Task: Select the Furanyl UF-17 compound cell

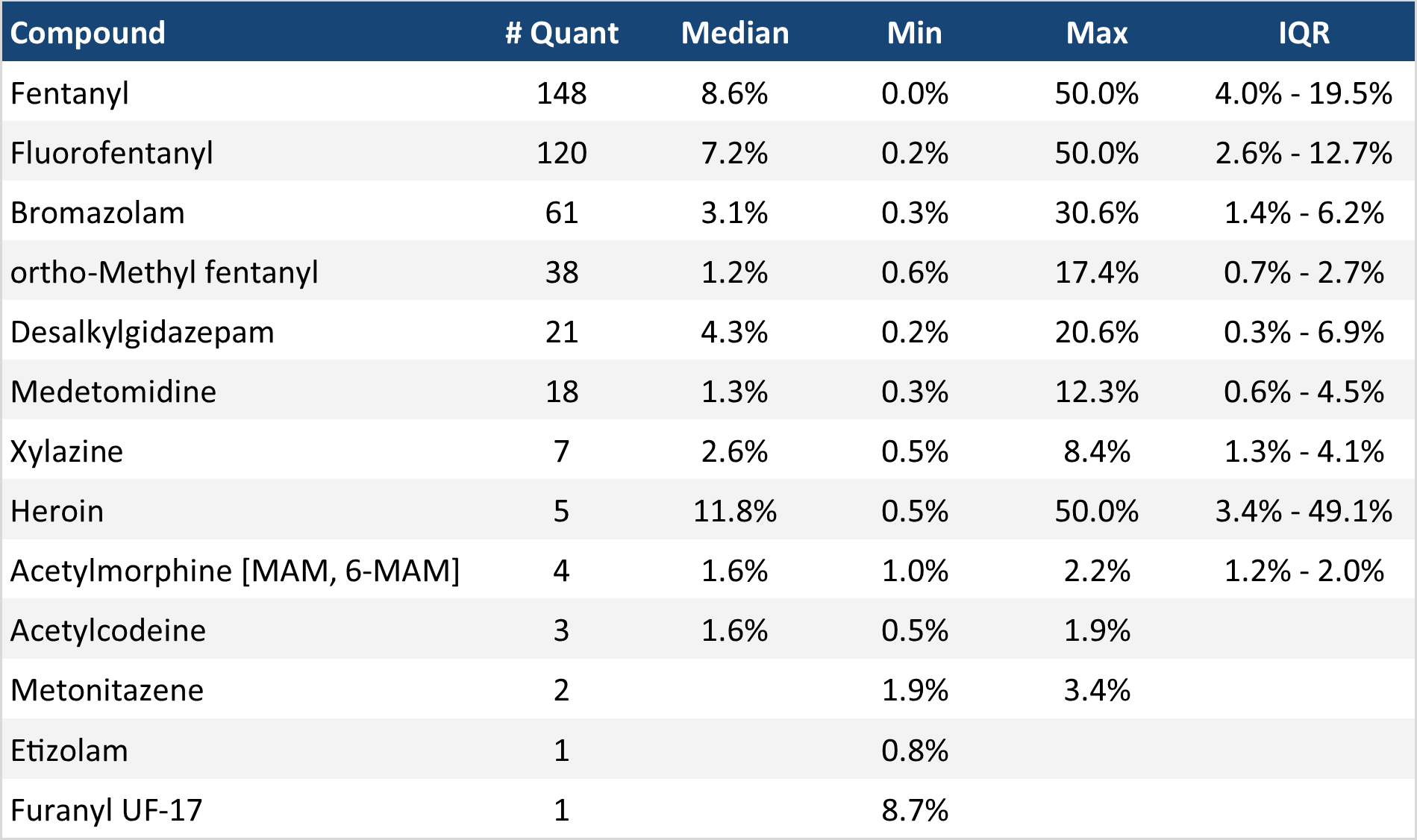Action: (x=107, y=810)
